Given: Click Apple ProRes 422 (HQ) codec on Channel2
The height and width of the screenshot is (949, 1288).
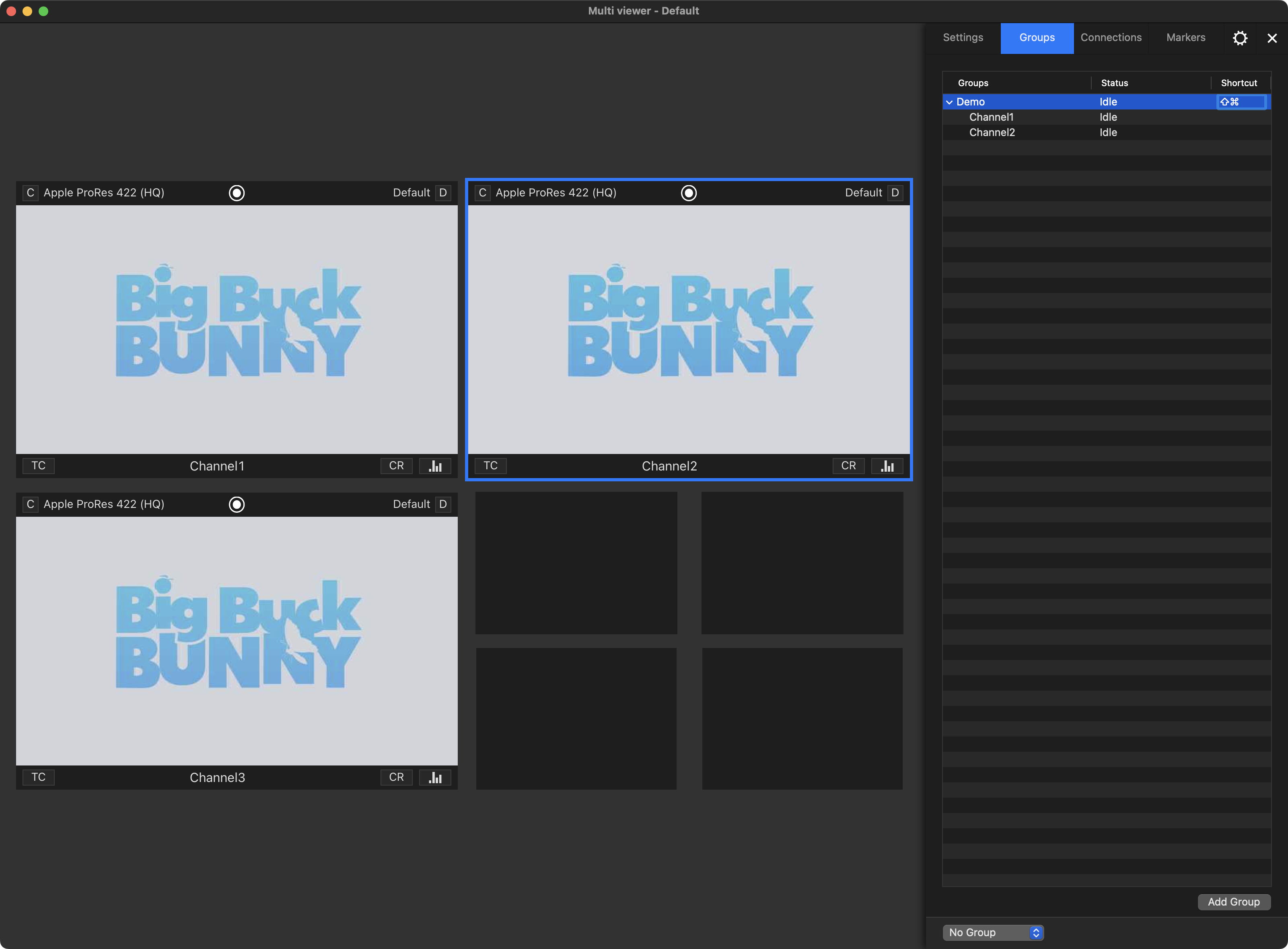Looking at the screenshot, I should [x=556, y=193].
